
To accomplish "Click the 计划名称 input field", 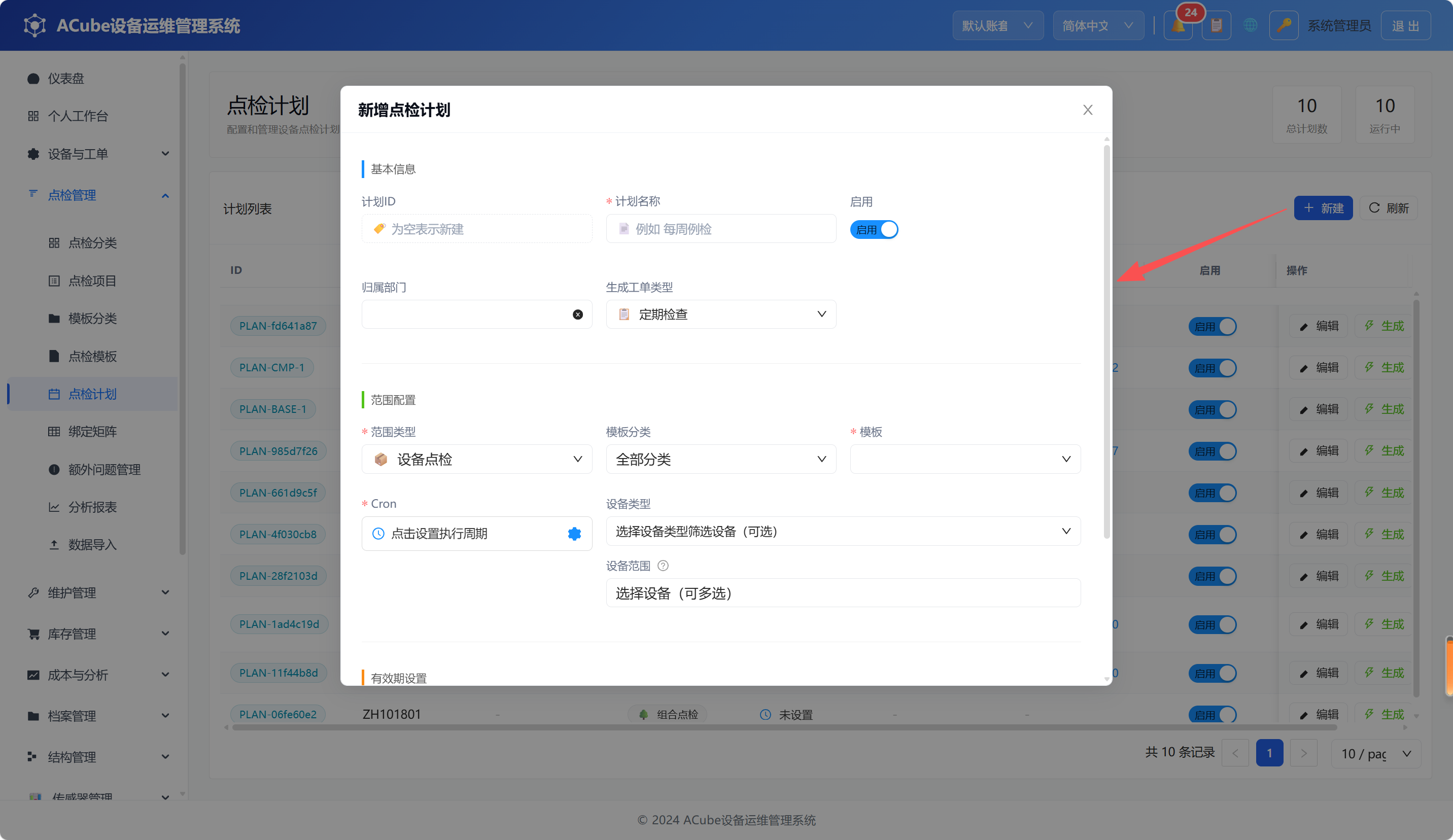I will [721, 229].
